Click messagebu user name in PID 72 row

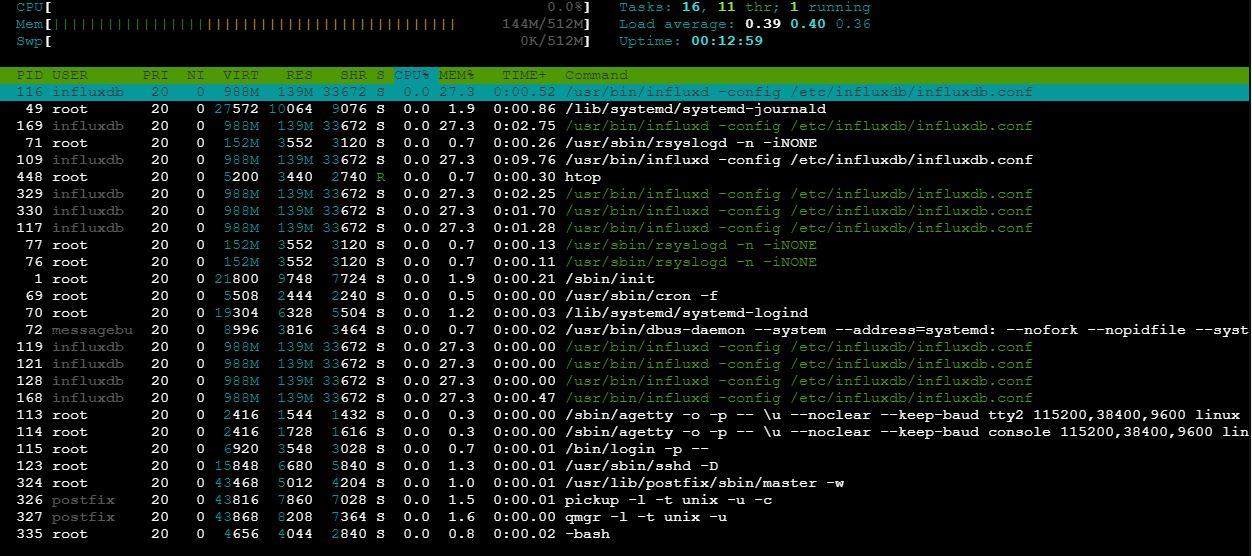(92, 330)
